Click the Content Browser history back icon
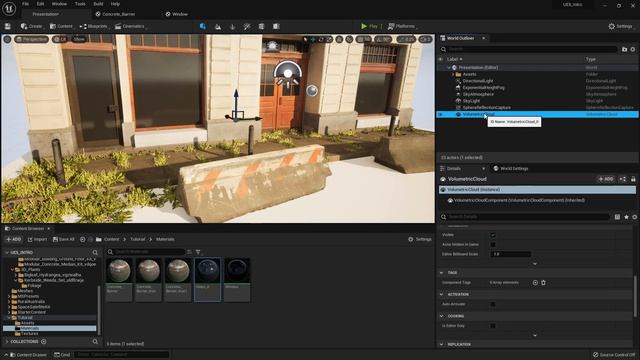 (83, 240)
